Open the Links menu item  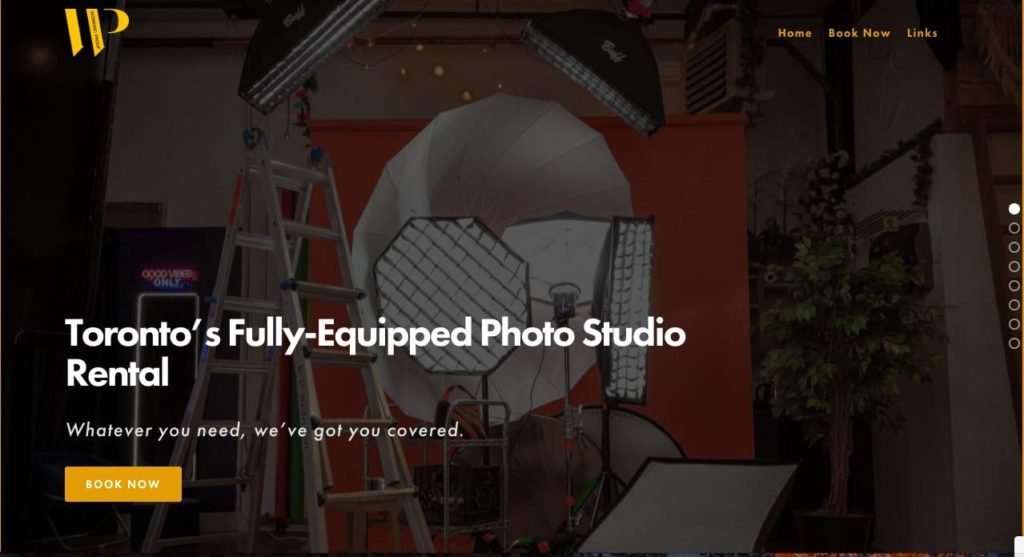pyautogui.click(x=921, y=33)
